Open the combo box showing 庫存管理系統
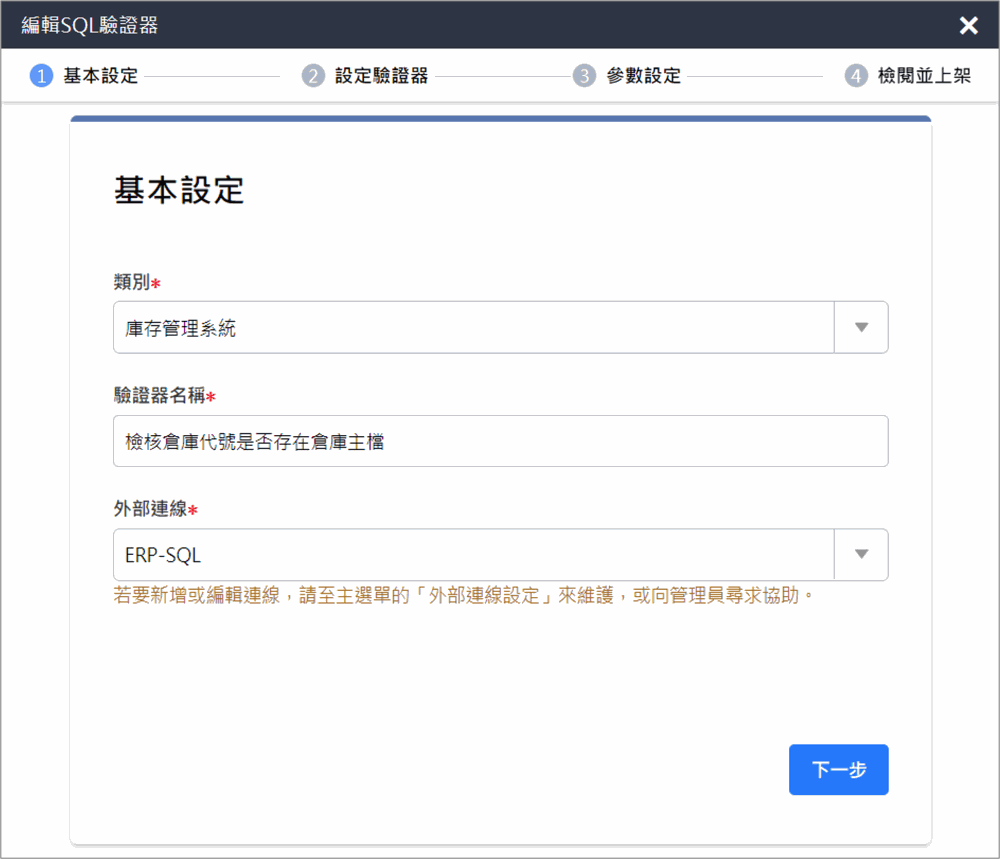This screenshot has width=1000, height=859. point(473,327)
